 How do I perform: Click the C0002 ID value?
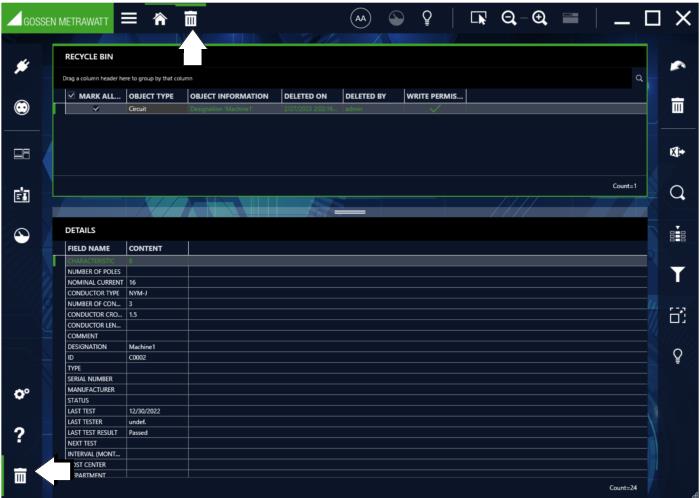pos(138,357)
